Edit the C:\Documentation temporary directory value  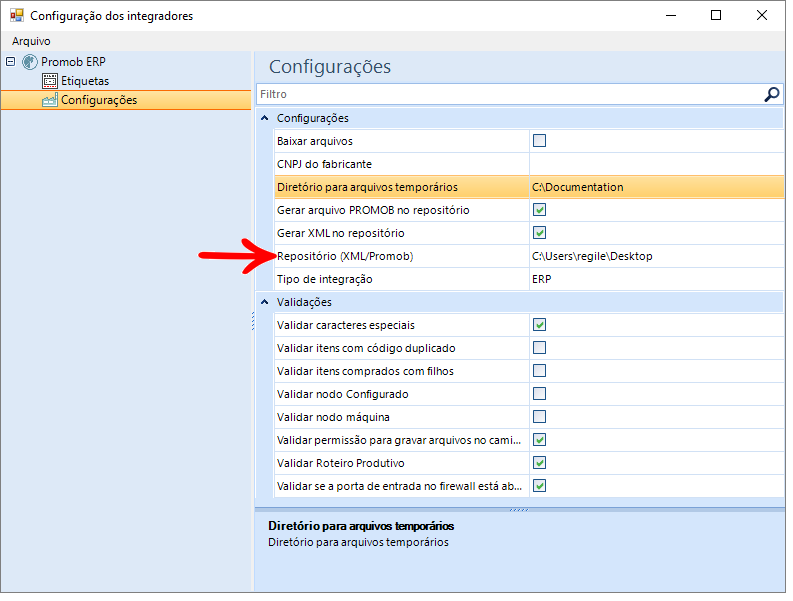click(656, 187)
